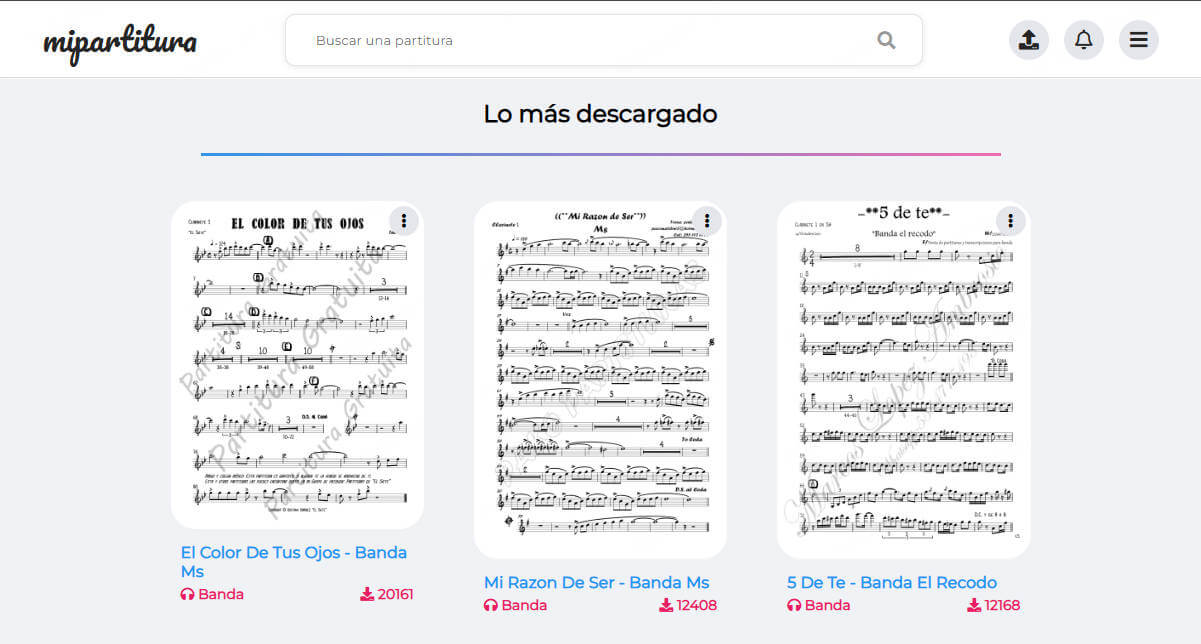Click headphones icon under 5 De Te
The height and width of the screenshot is (644, 1201).
coord(794,605)
